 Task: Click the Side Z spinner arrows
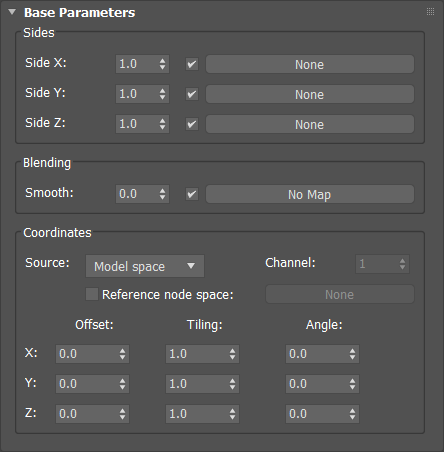(x=162, y=124)
